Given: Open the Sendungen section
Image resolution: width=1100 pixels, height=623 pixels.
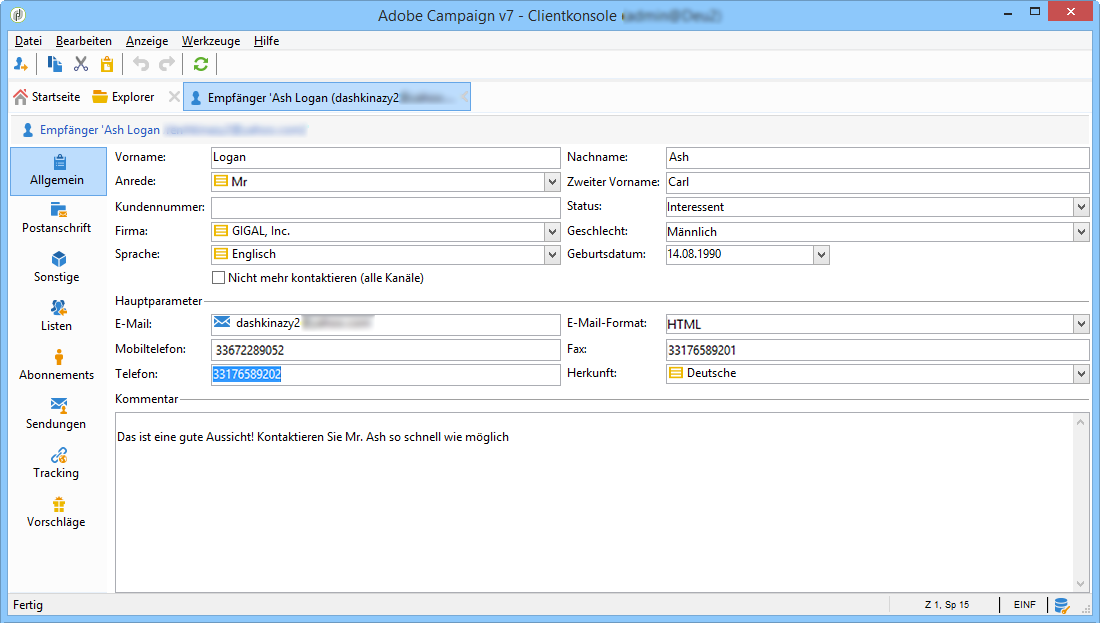Looking at the screenshot, I should tap(58, 415).
